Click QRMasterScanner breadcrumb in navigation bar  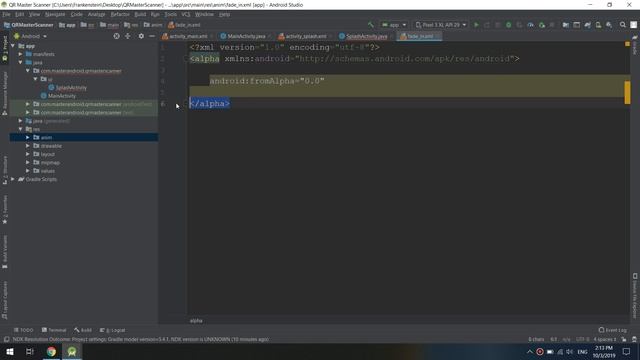(x=29, y=25)
